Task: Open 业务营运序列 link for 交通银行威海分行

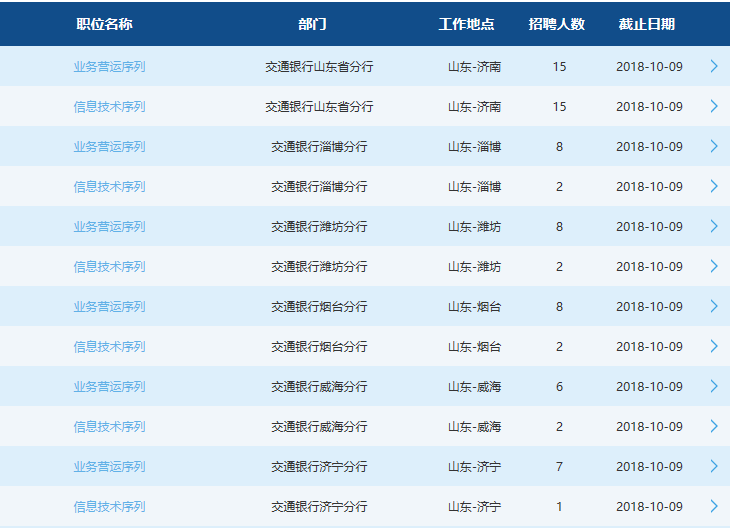Action: click(110, 387)
